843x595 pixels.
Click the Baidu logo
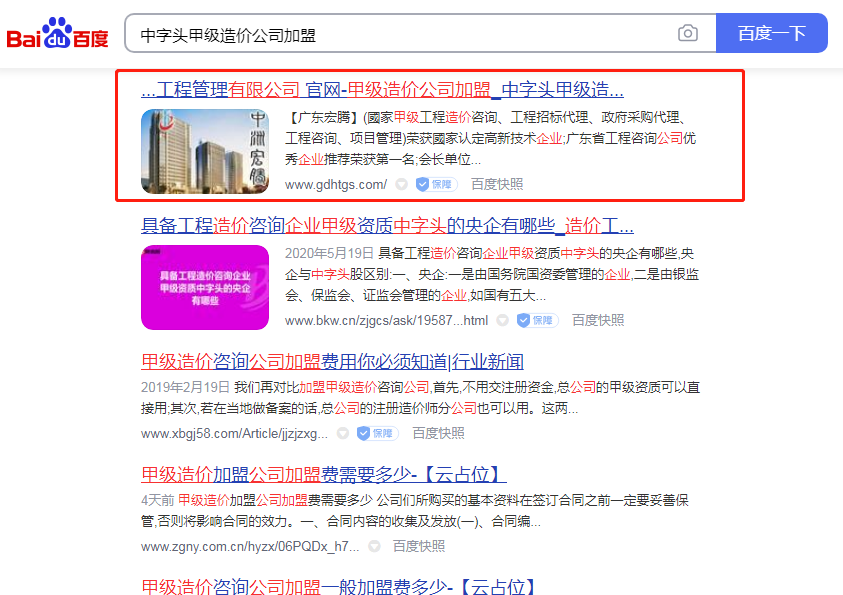(x=57, y=34)
